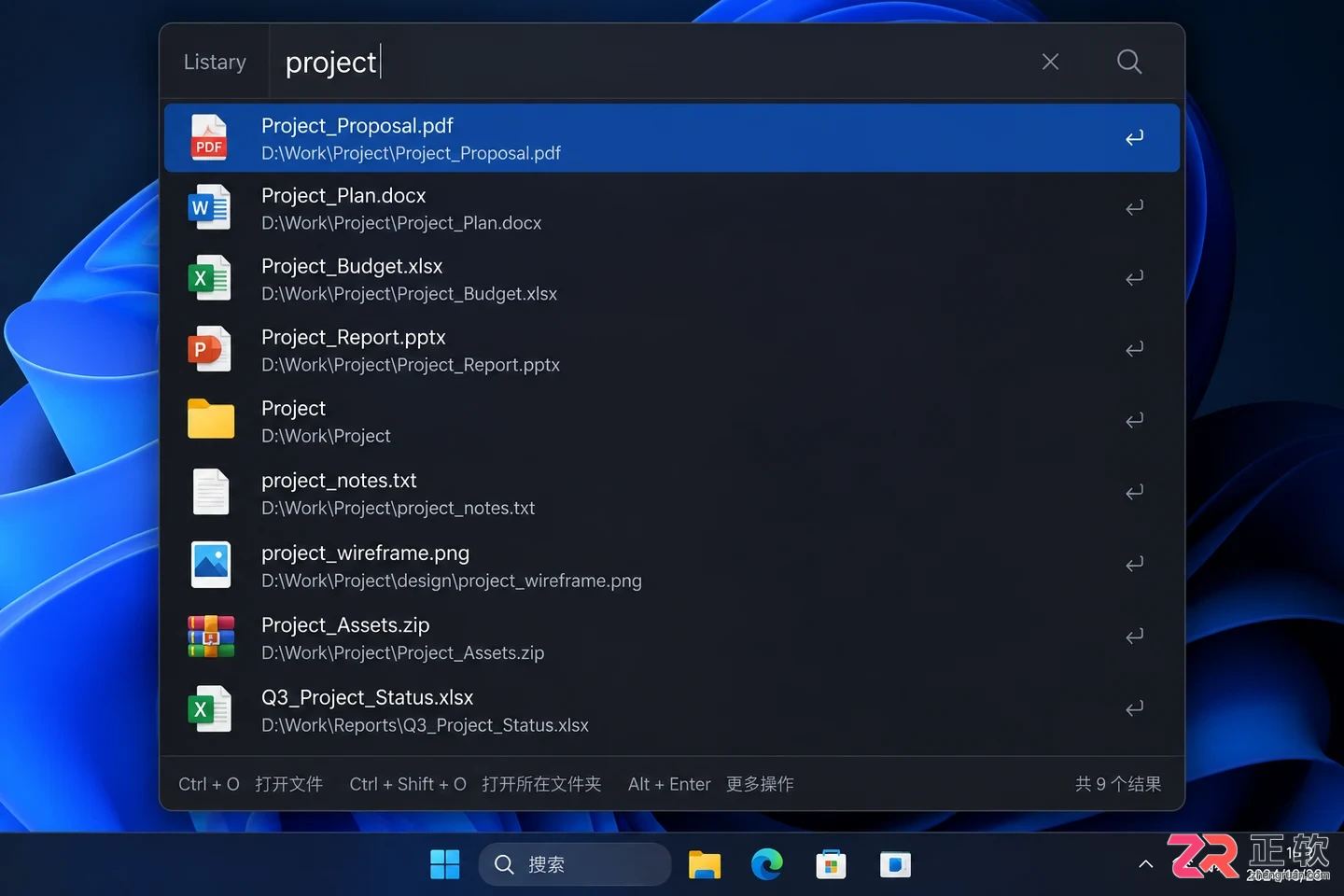Click the 'Alt + Enter 更多操作' footer hint

point(711,784)
